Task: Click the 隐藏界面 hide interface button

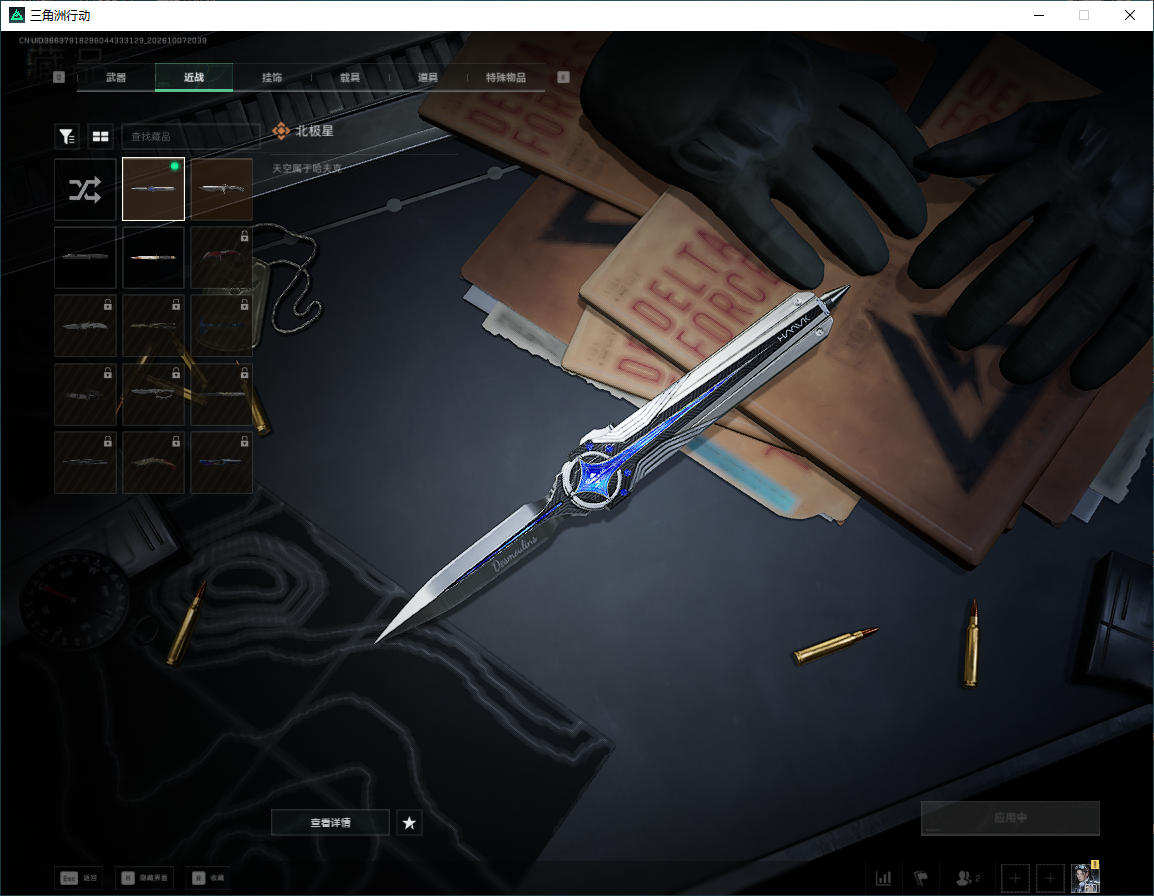Action: coord(145,878)
